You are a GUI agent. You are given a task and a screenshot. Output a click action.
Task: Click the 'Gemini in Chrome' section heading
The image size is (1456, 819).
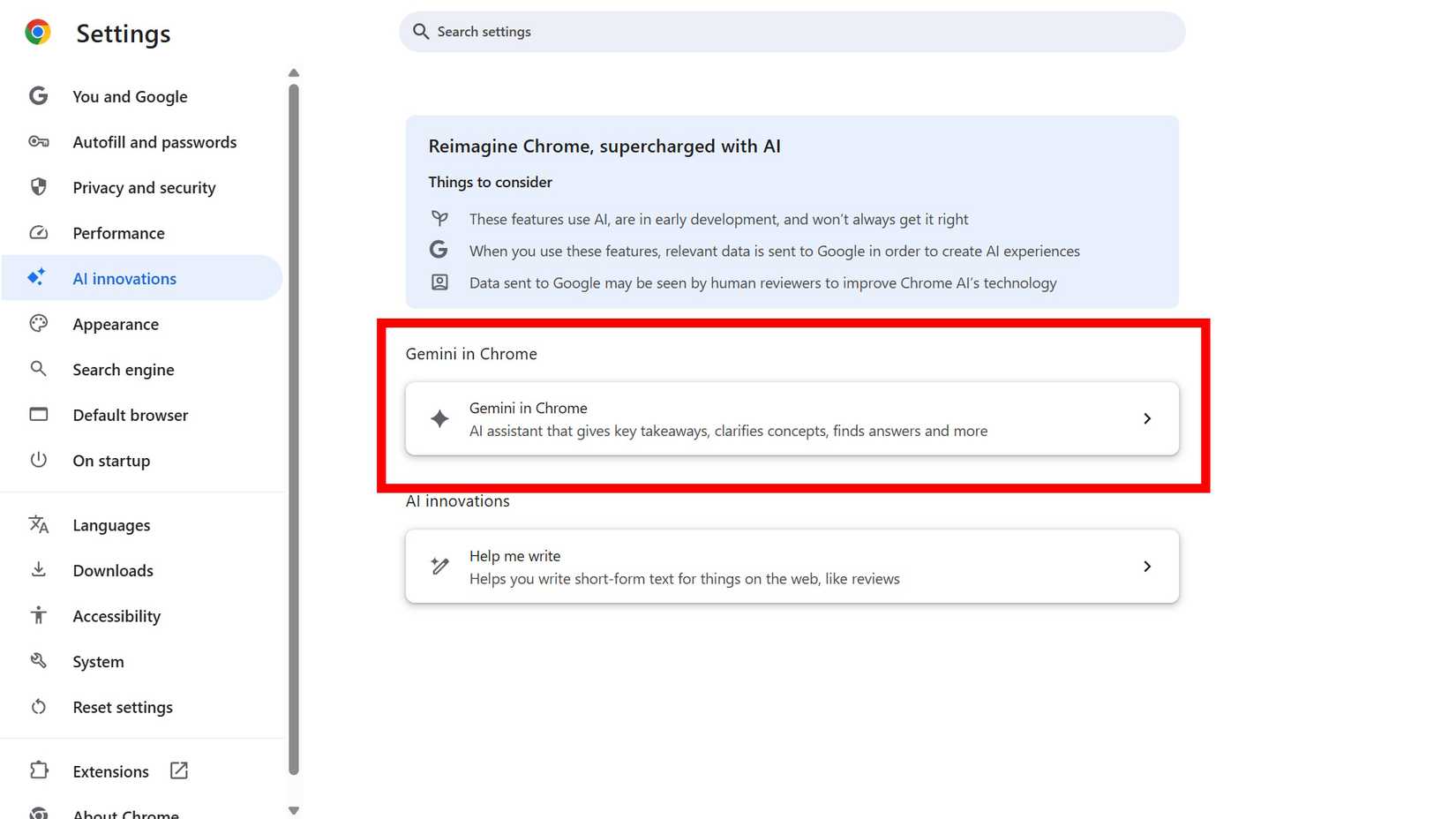471,354
